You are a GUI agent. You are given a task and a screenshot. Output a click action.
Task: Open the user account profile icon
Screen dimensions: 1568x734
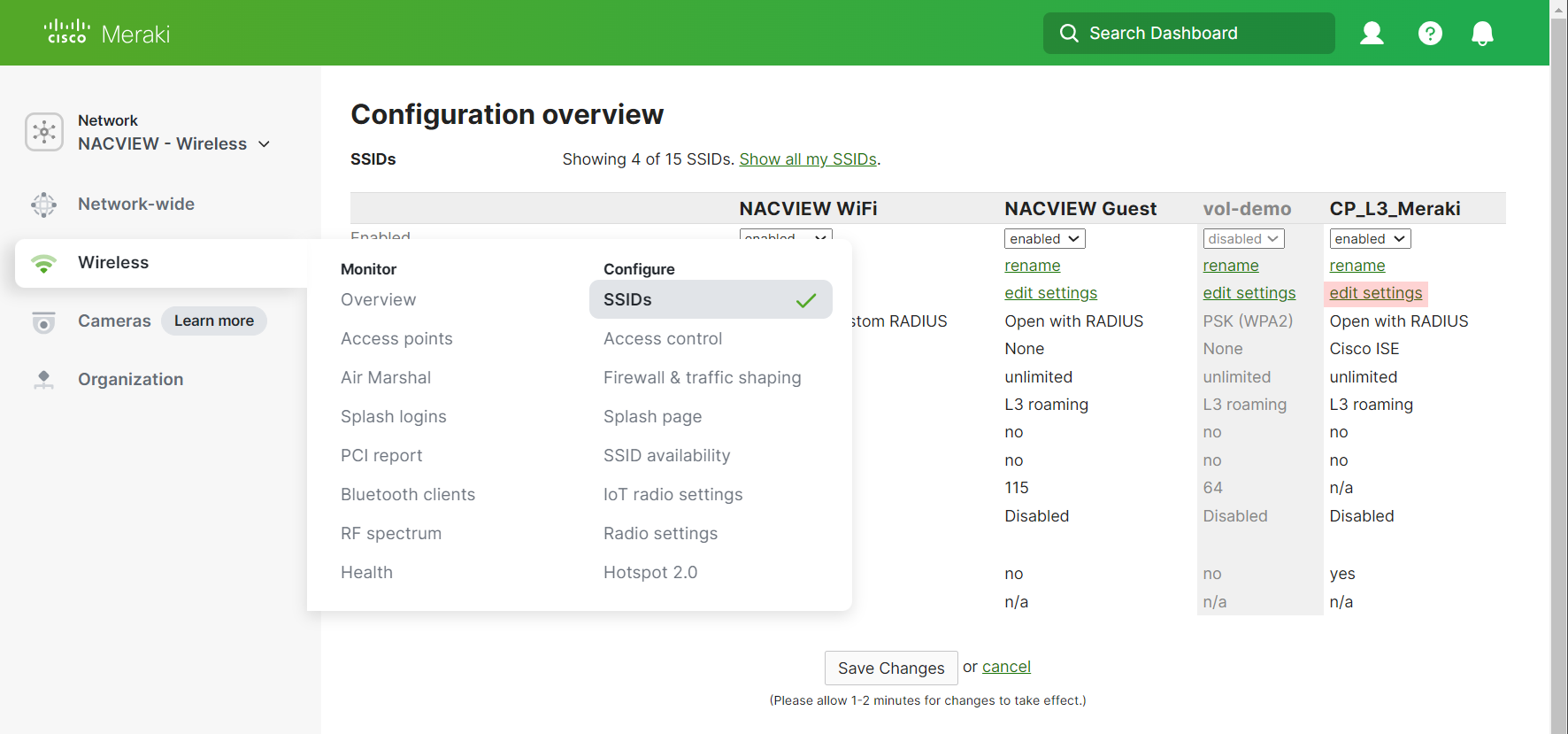tap(1372, 34)
